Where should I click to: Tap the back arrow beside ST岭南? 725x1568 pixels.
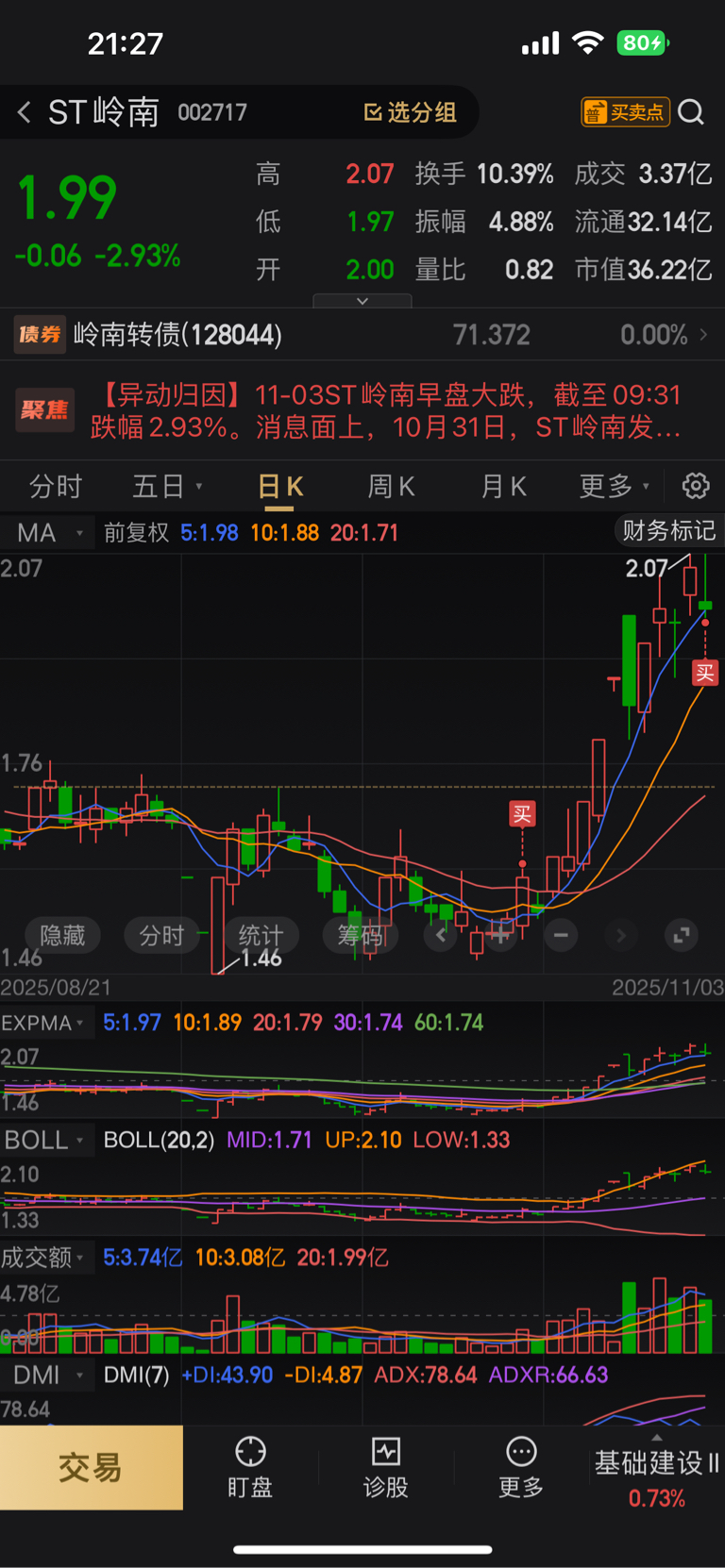(x=25, y=112)
